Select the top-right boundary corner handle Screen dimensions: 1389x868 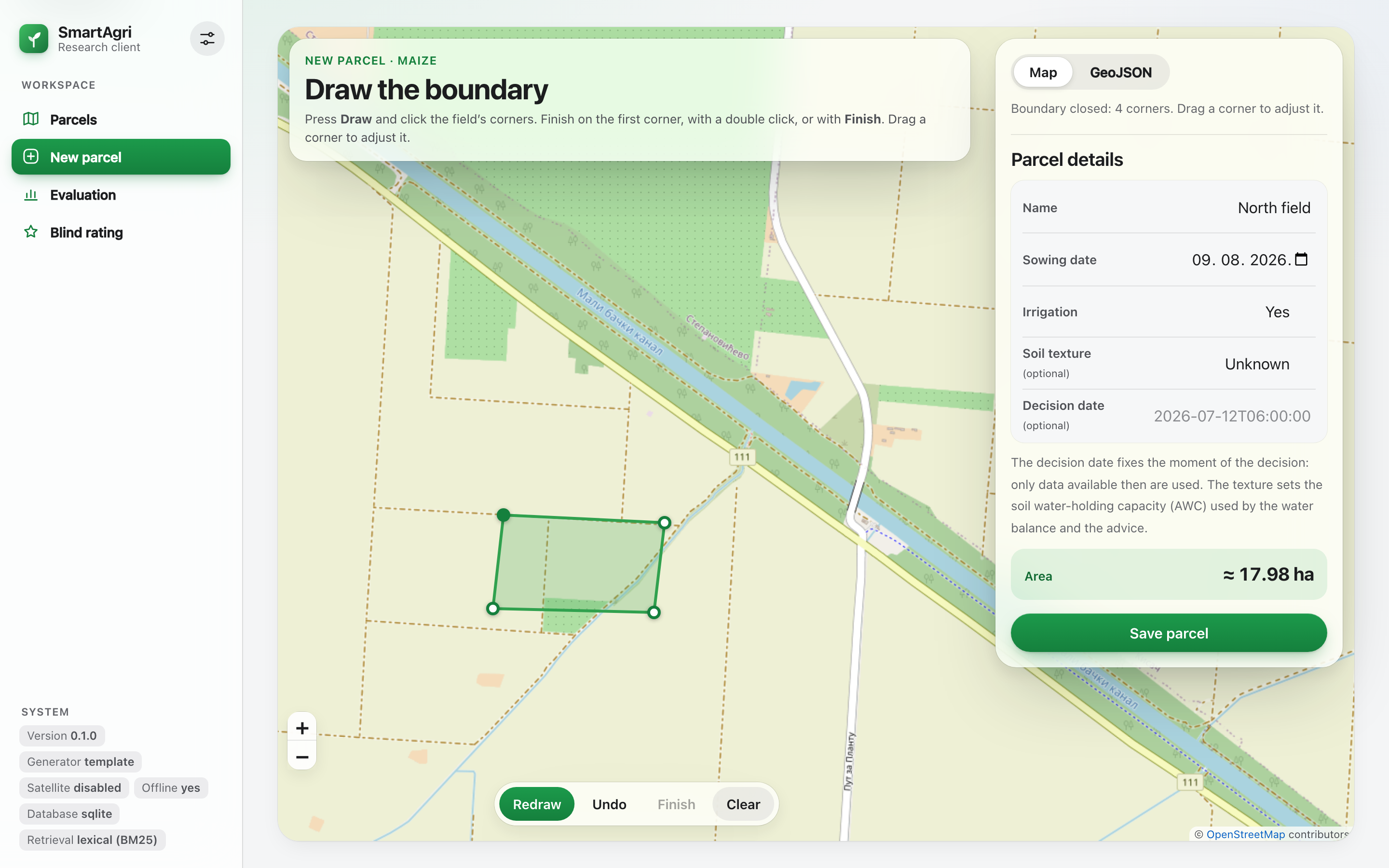point(665,522)
